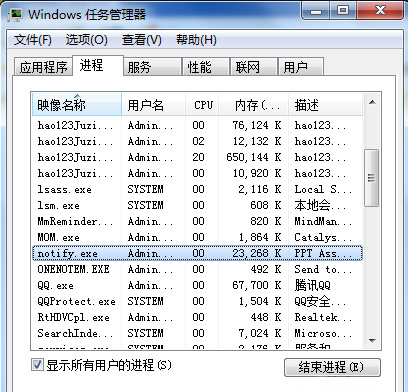Click the scrollbar down arrow in the process list

(372, 341)
